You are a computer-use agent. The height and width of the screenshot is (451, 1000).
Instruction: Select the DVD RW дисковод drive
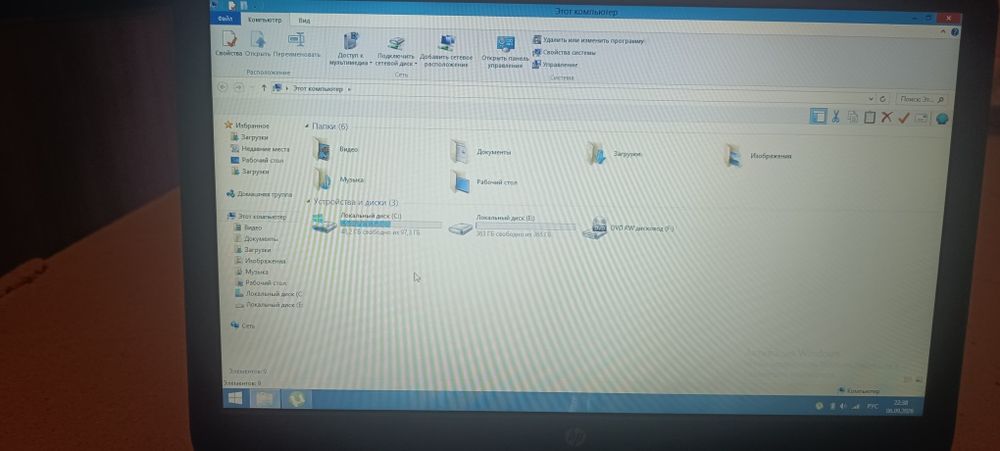(x=629, y=228)
